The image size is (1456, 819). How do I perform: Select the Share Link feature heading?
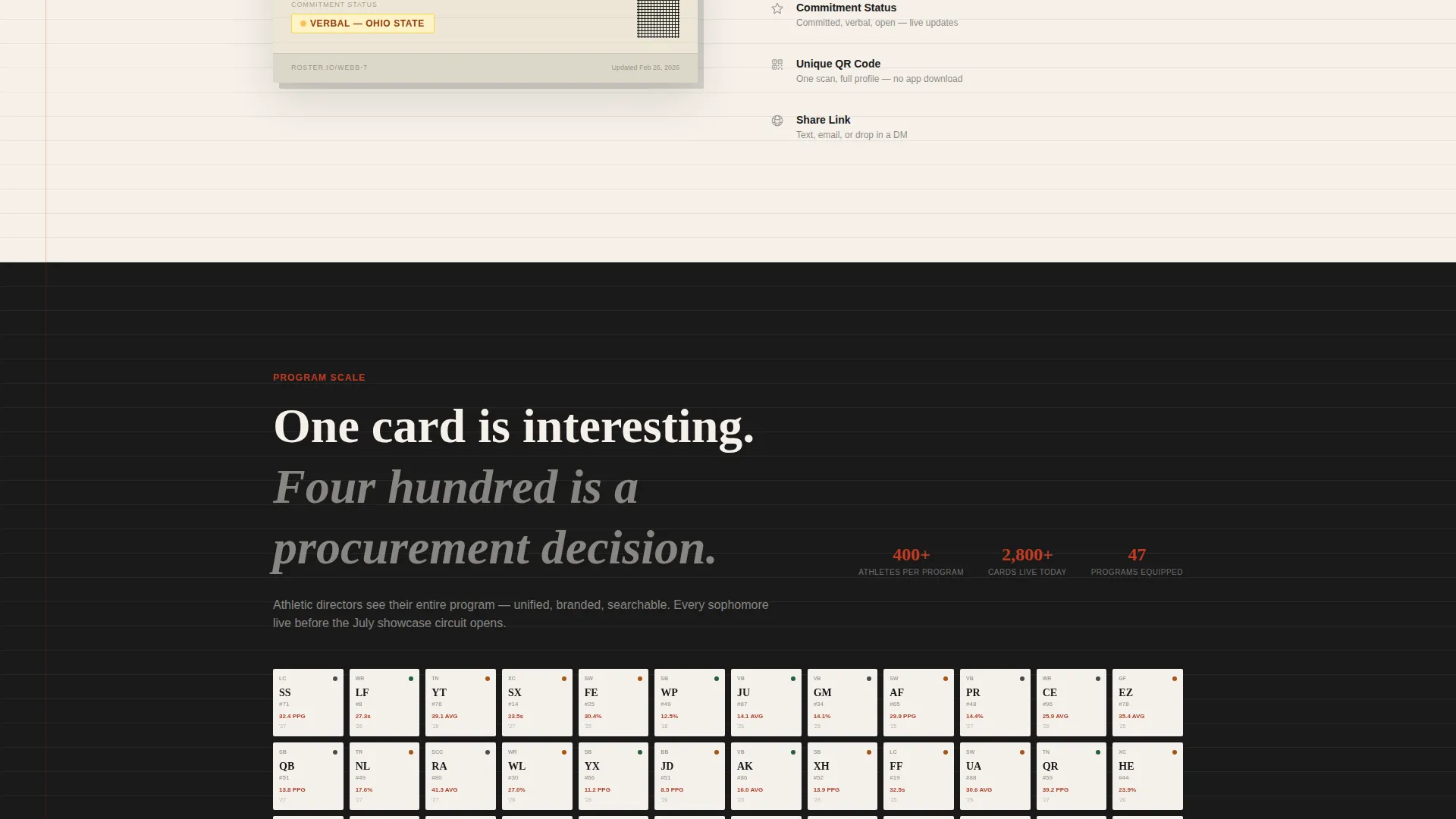[x=823, y=120]
